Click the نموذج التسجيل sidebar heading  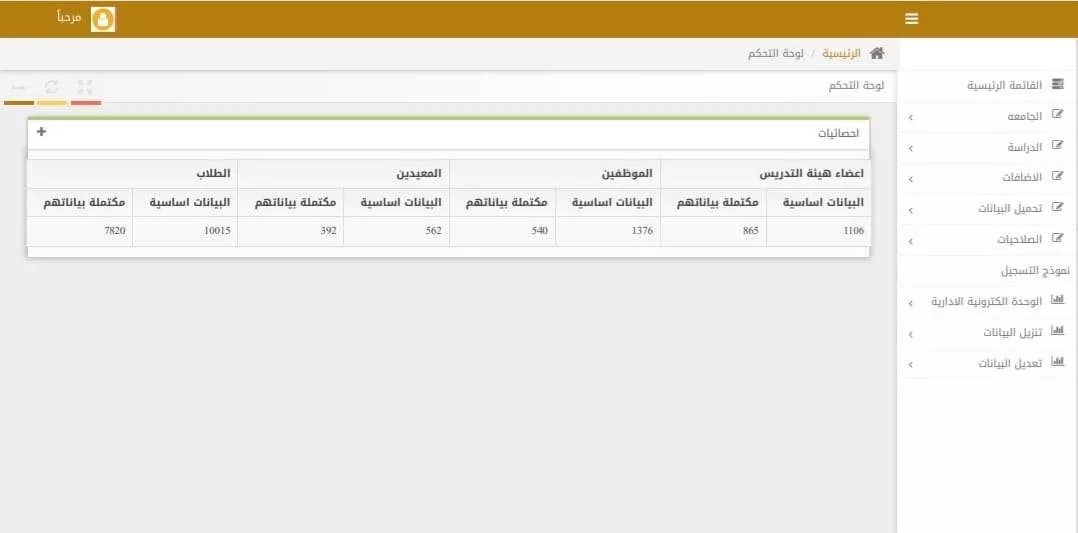[x=1035, y=271]
